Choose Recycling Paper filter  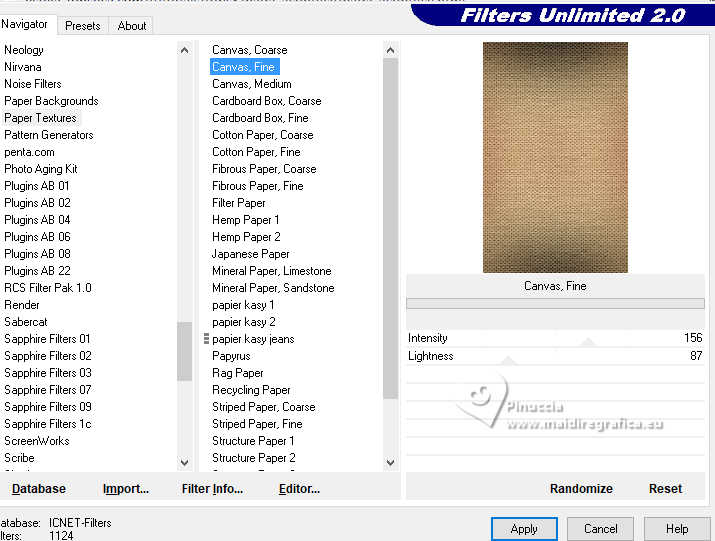[x=251, y=390]
